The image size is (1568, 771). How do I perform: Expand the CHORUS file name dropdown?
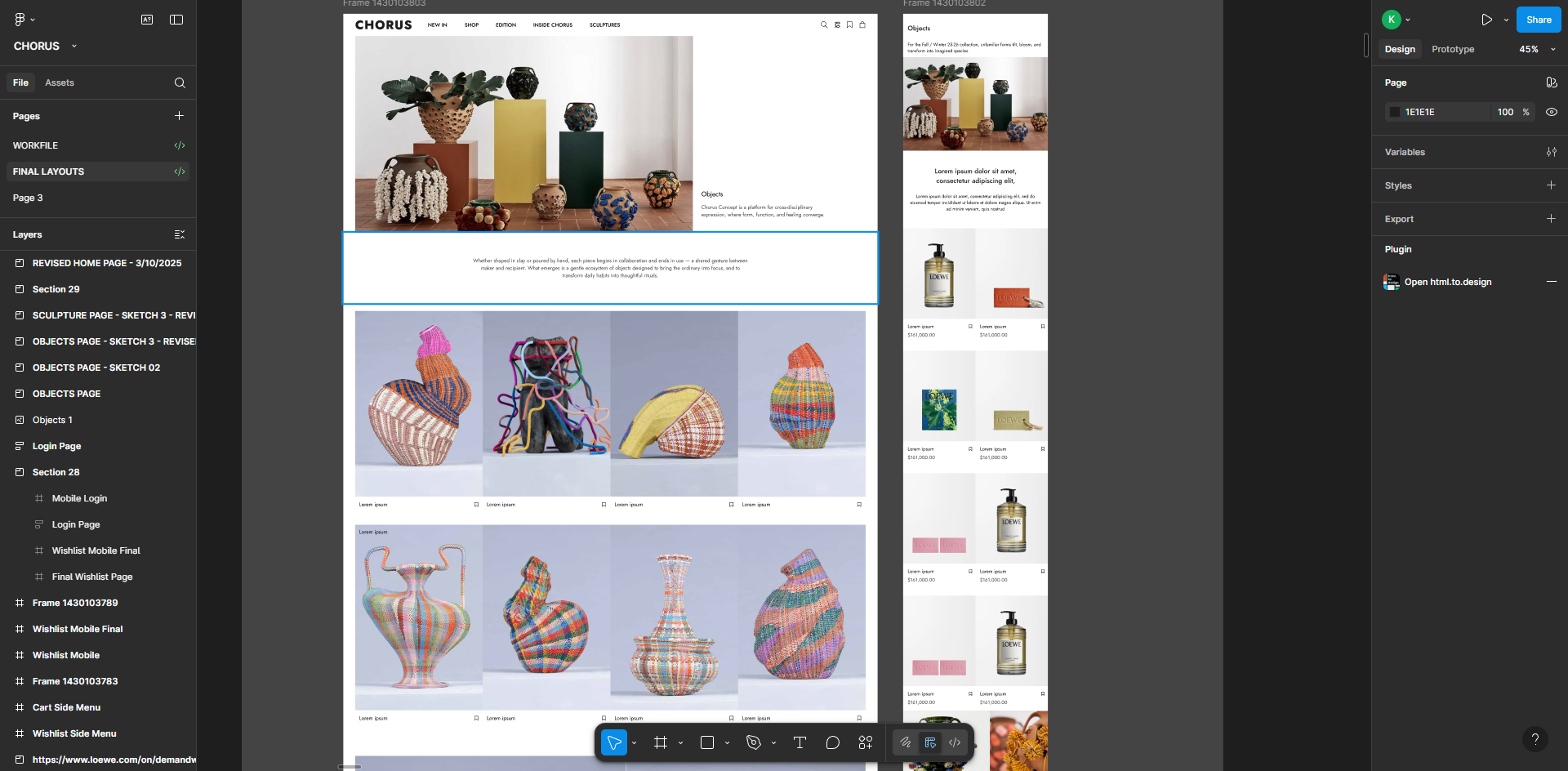(x=74, y=47)
